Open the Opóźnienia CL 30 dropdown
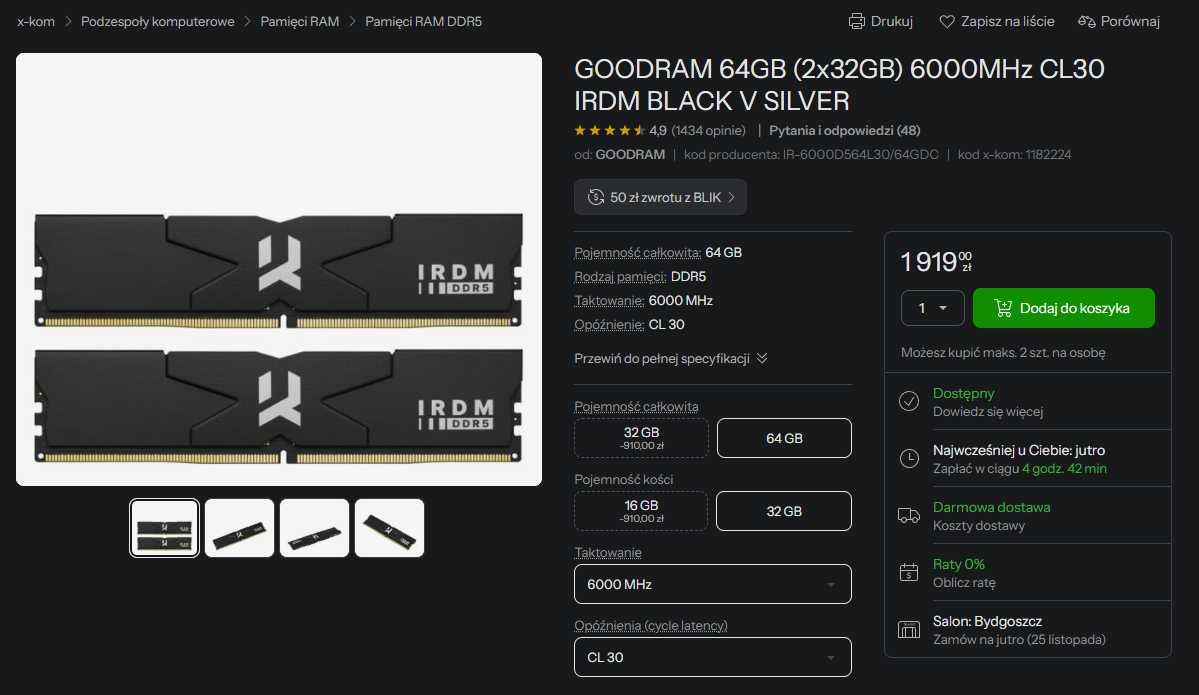The width and height of the screenshot is (1199, 695). pyautogui.click(x=712, y=657)
